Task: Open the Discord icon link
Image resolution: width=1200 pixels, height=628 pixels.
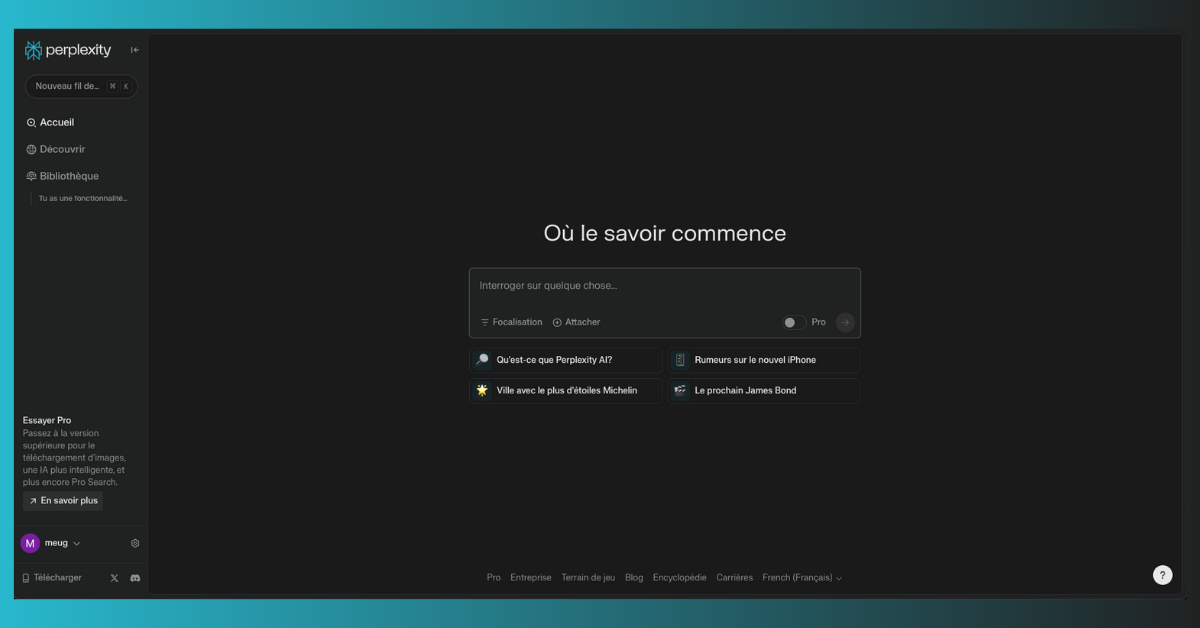Action: pyautogui.click(x=135, y=578)
